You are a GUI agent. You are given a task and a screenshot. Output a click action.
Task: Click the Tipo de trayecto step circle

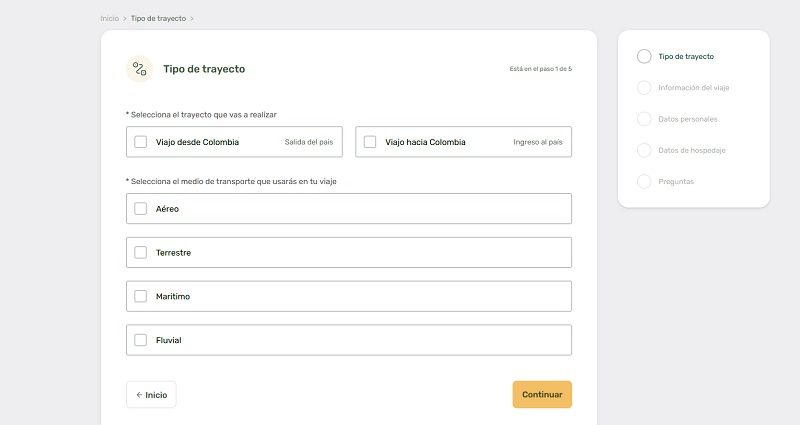[644, 56]
